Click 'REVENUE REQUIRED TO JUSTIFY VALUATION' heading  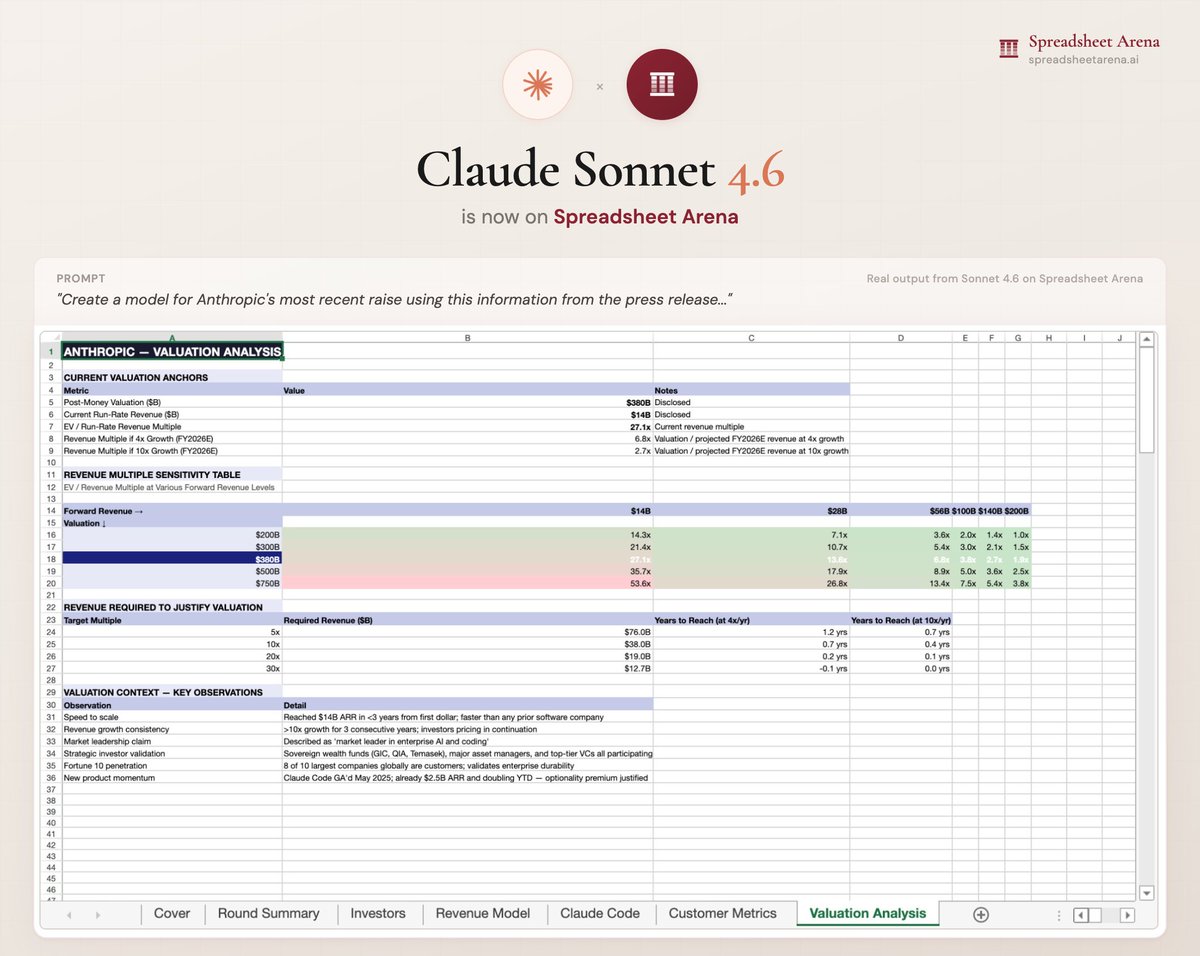172,607
